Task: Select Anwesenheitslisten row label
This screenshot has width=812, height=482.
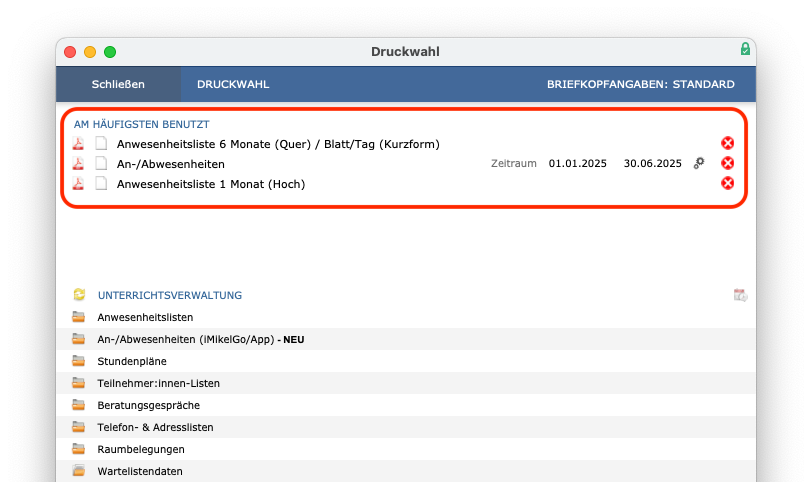Action: pos(145,317)
